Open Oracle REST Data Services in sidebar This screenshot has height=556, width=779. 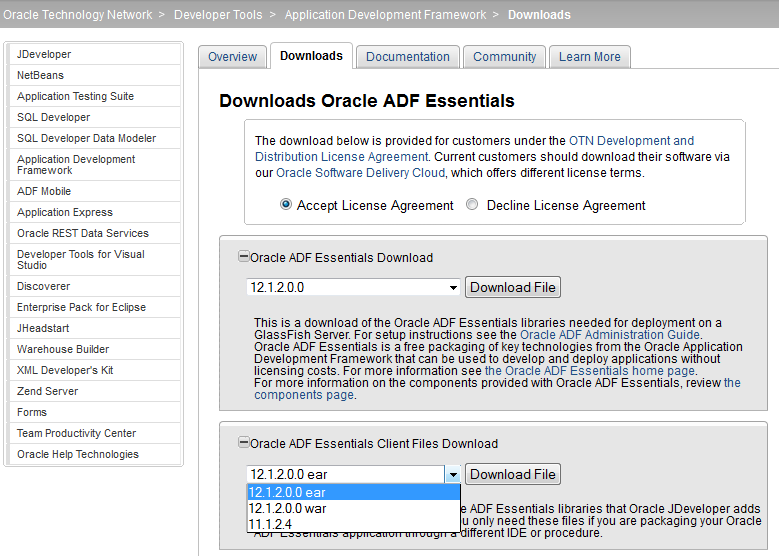pyautogui.click(x=95, y=233)
